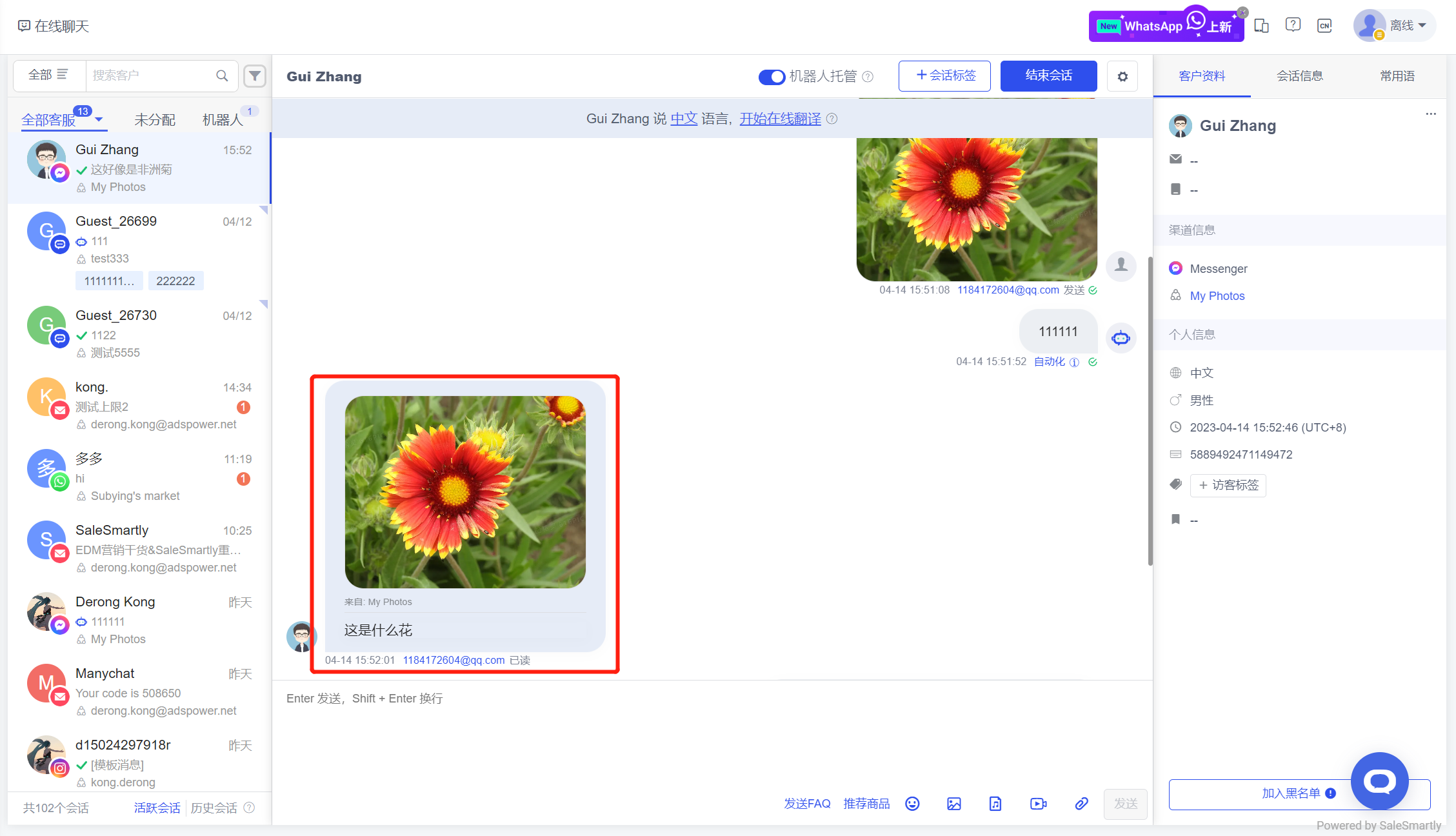Switch to the 常用语 tab
Screen dimensions: 1456x836
(x=1397, y=76)
